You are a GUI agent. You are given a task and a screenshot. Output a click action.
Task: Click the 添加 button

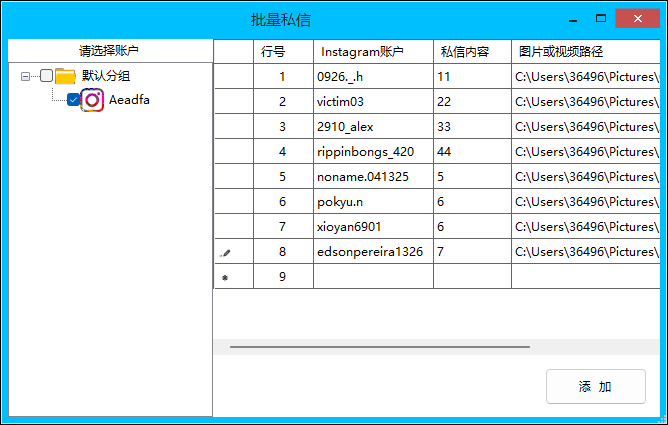coord(595,386)
